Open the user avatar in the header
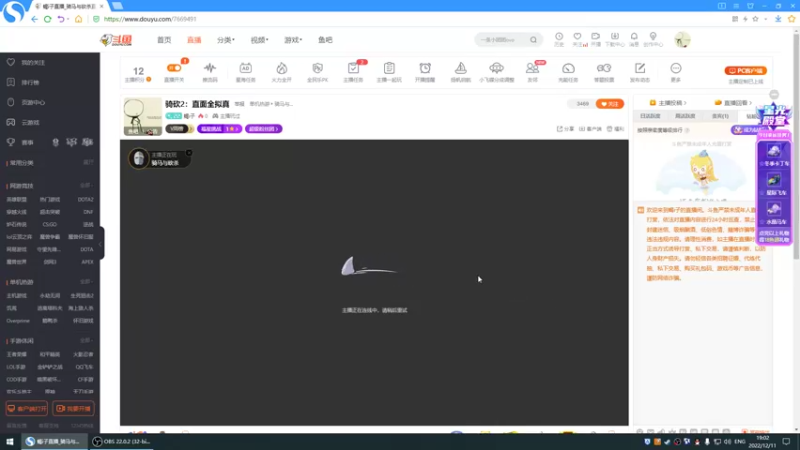 [x=682, y=39]
